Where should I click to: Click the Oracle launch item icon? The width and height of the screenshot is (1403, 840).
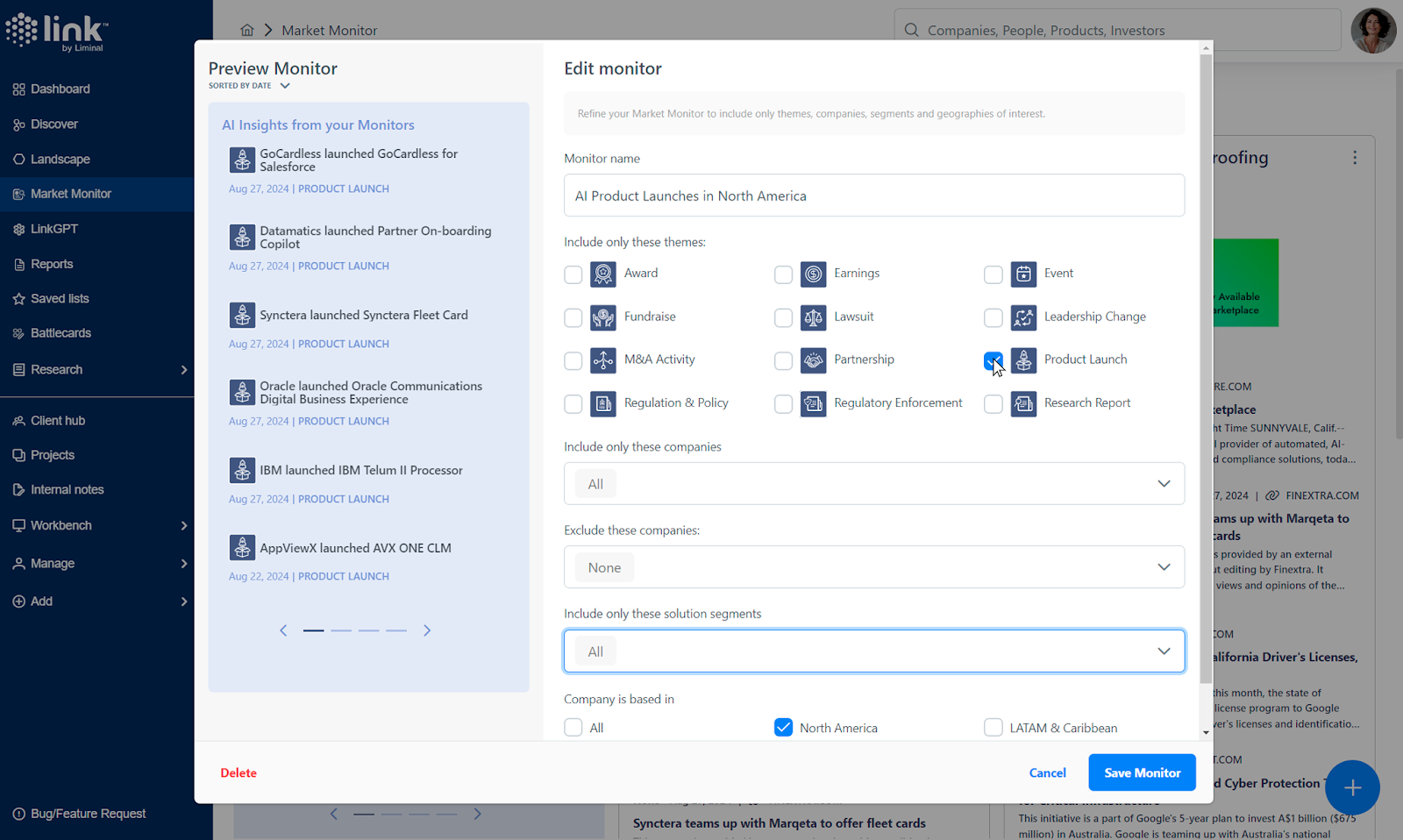point(242,392)
